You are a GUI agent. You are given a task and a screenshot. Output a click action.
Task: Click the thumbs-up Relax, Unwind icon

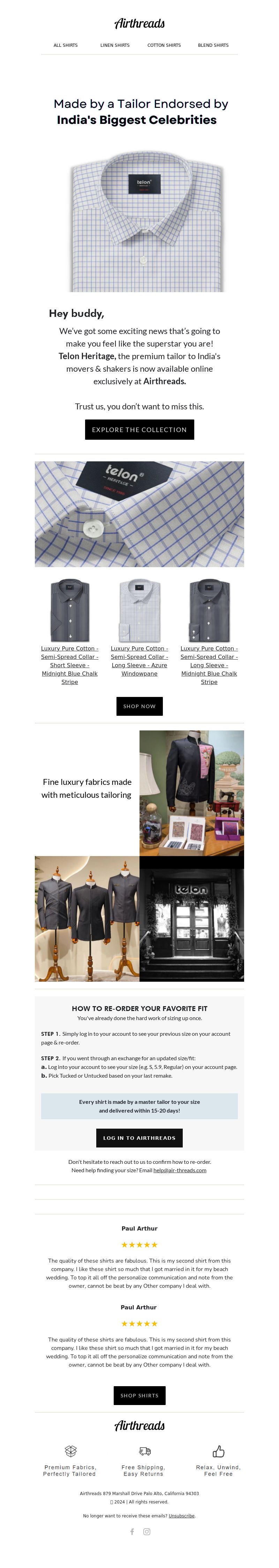[218, 1451]
